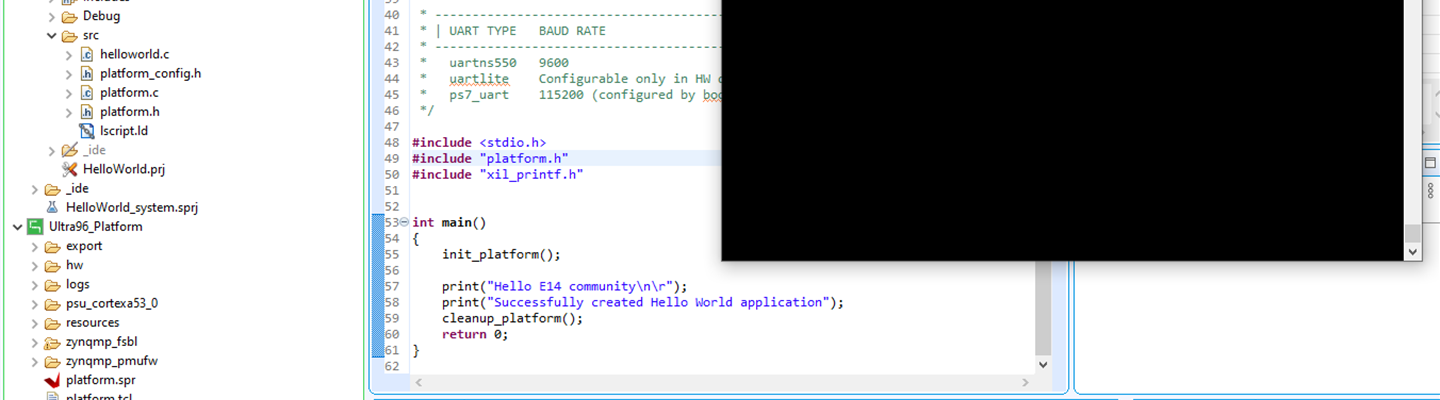Click the export folder icon

52,246
